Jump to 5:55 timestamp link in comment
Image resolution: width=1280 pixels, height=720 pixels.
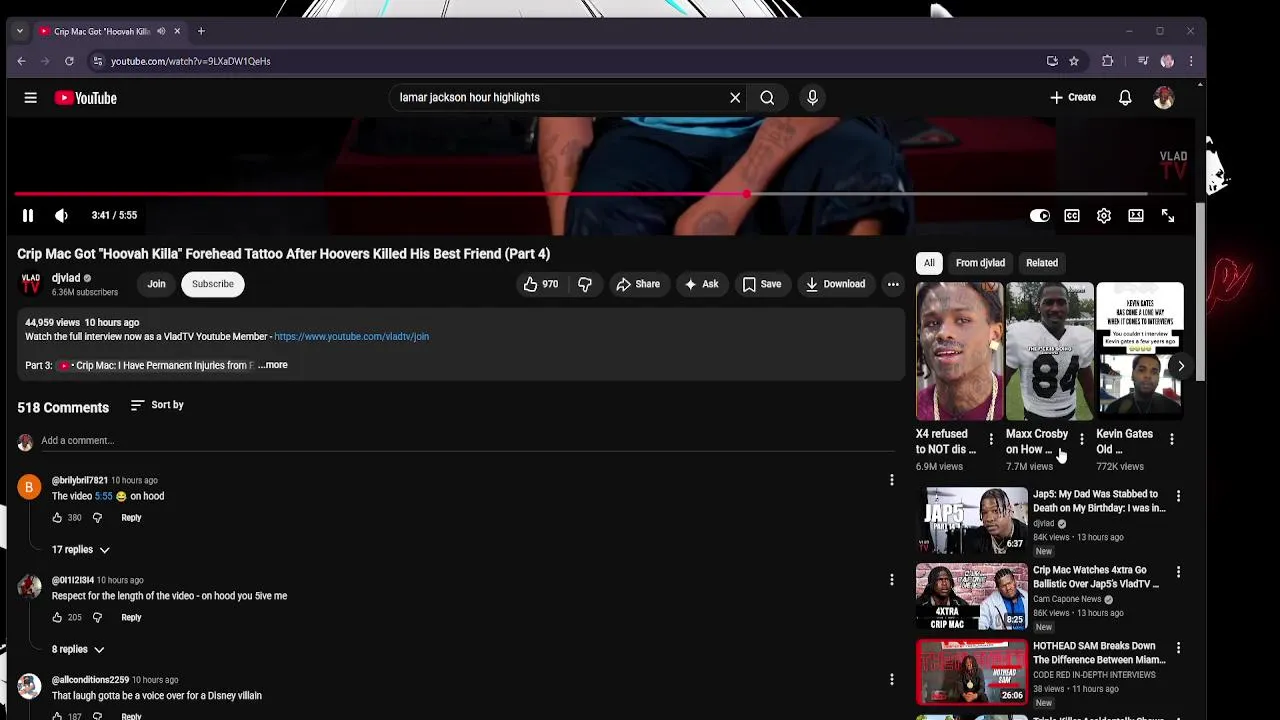(x=104, y=496)
